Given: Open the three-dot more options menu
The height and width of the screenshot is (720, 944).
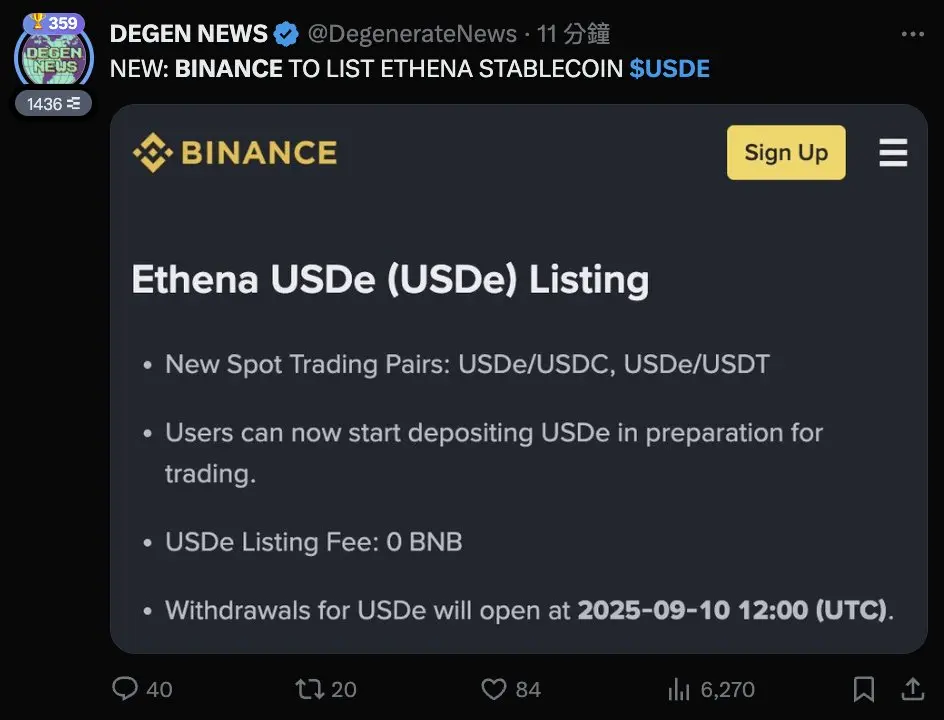Looking at the screenshot, I should pyautogui.click(x=913, y=34).
